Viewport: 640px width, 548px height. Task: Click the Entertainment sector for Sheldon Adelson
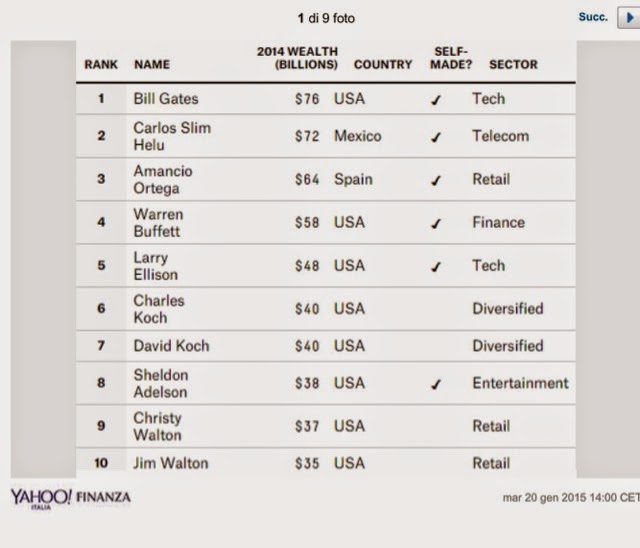coord(520,383)
